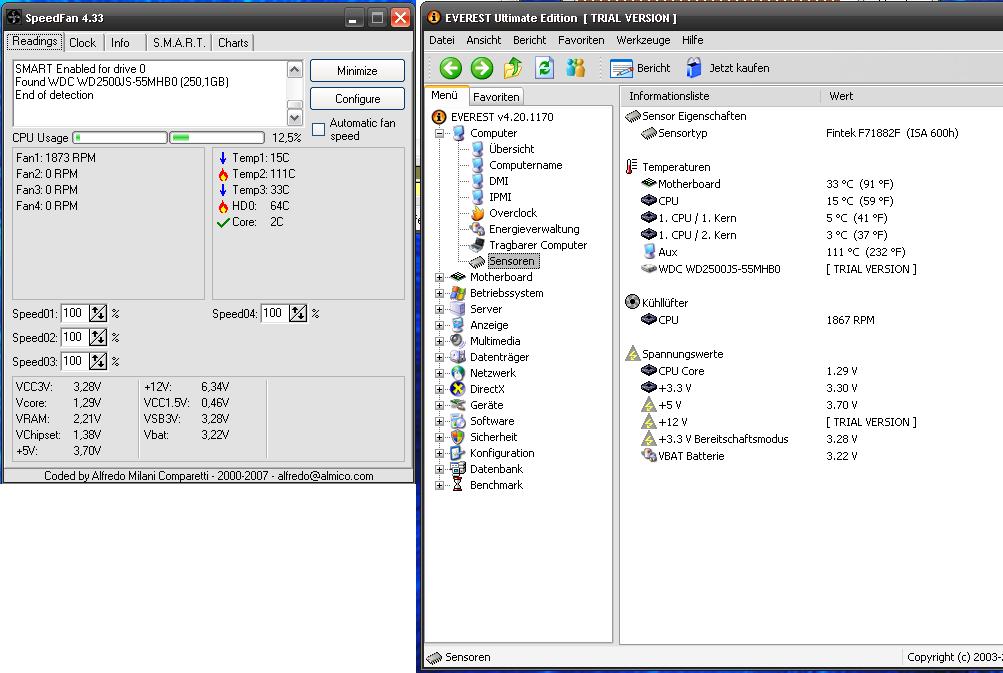Open the Werkzeuge menu
The image size is (1003, 673).
(x=643, y=40)
